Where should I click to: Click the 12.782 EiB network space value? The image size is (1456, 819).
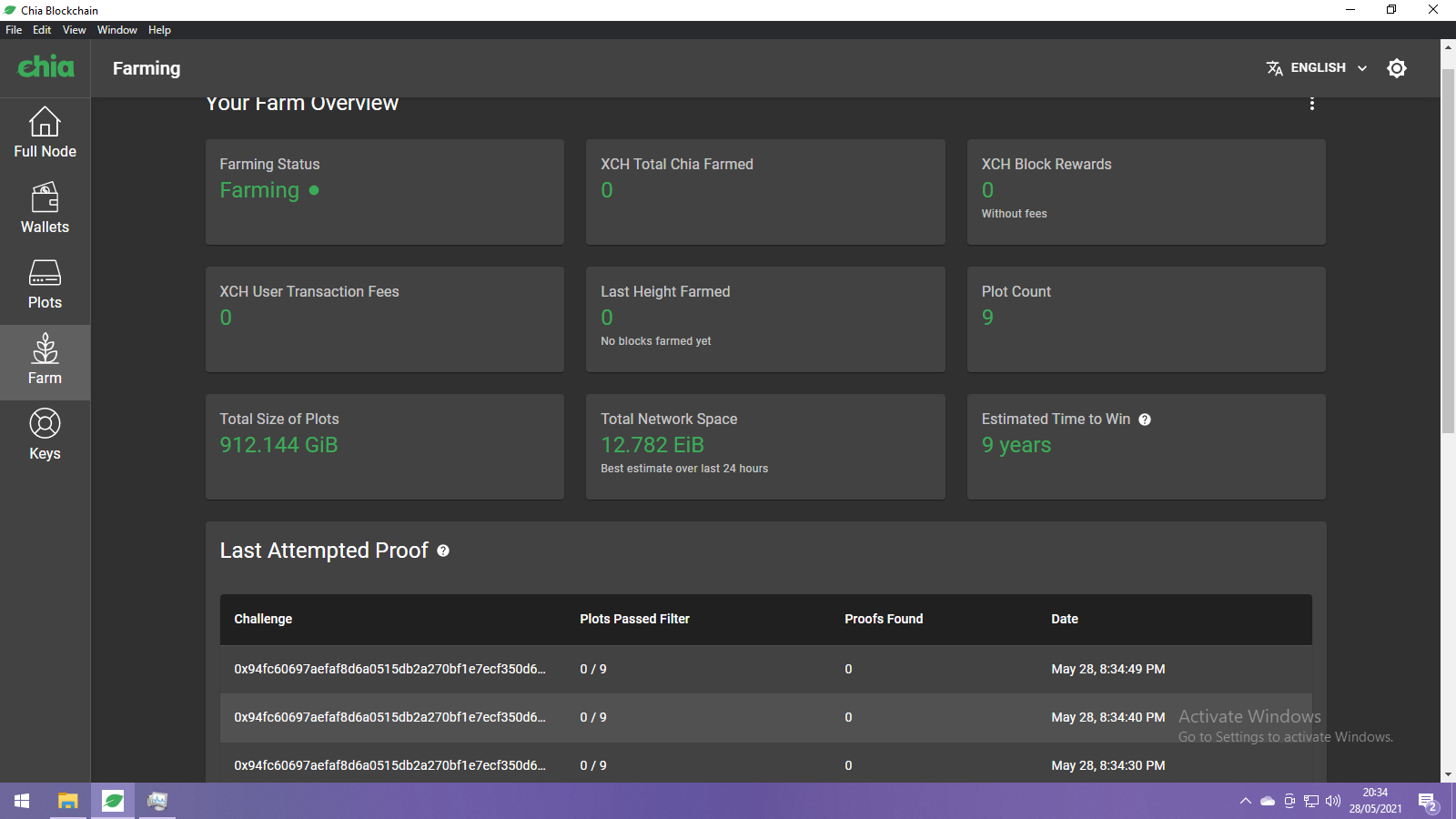coord(652,445)
